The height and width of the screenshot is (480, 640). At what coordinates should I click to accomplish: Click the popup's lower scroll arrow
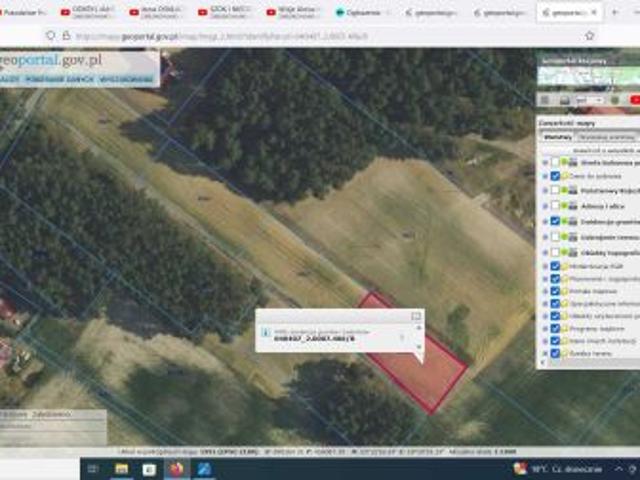pyautogui.click(x=418, y=347)
